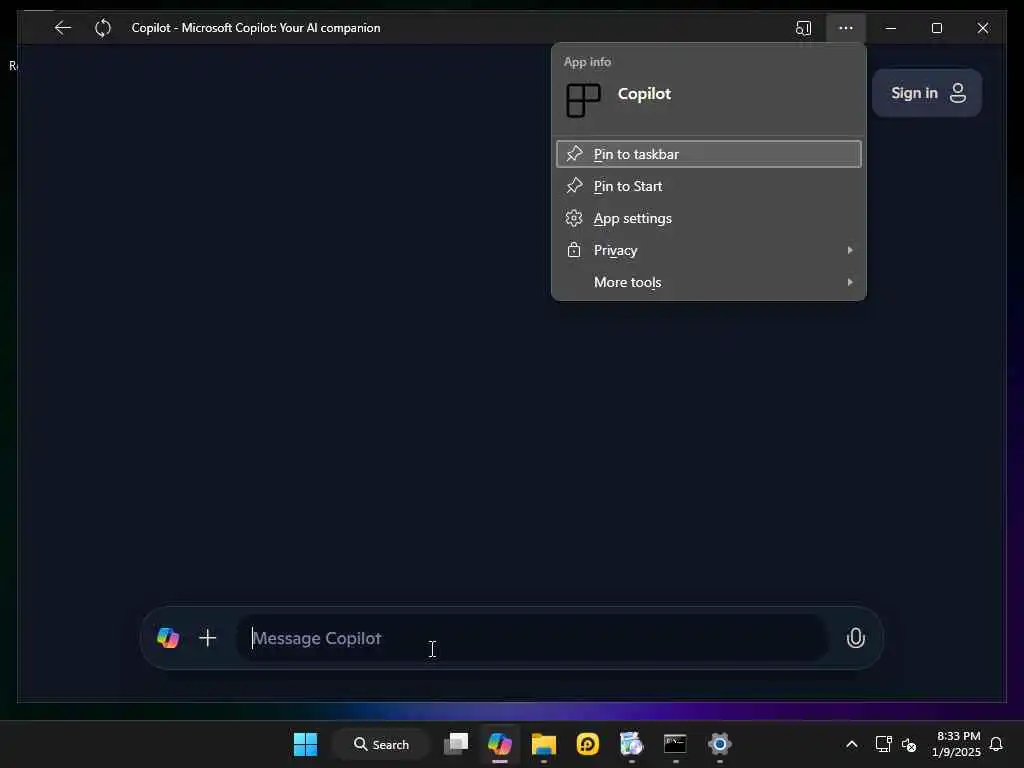Viewport: 1024px width, 768px height.
Task: Minimize the Copilot window
Action: (x=891, y=28)
